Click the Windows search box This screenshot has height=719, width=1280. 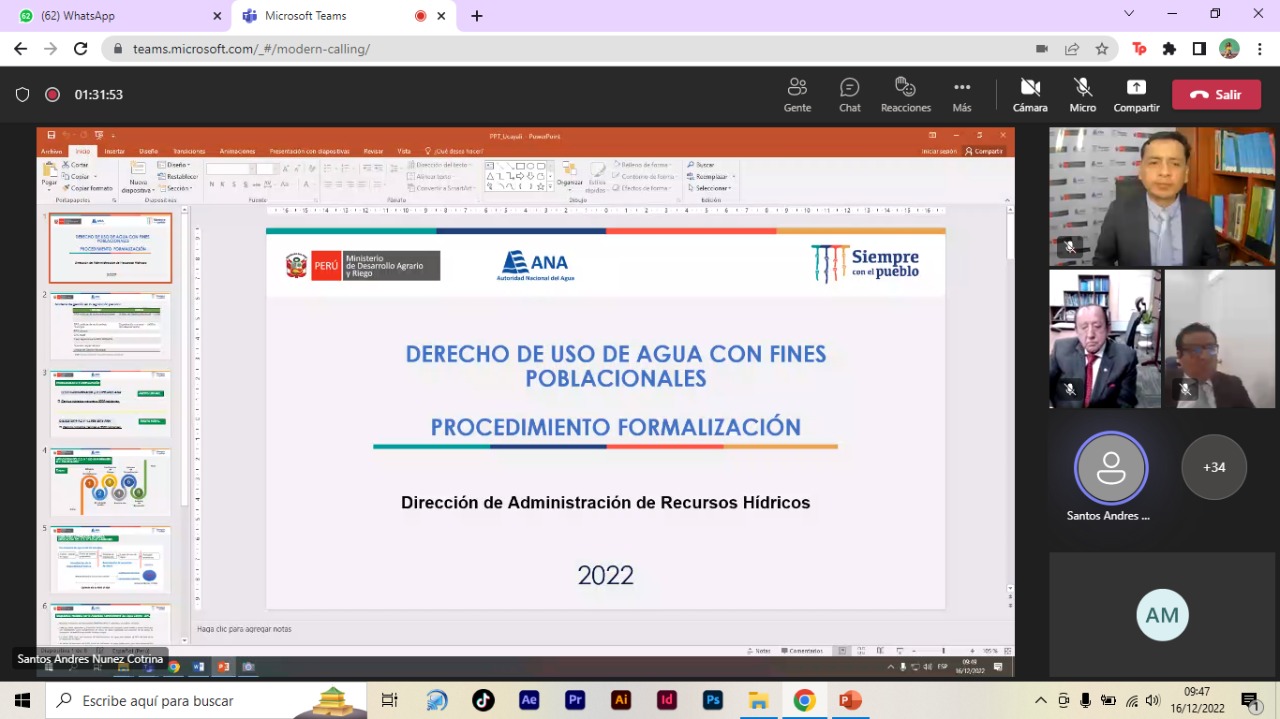pos(206,700)
